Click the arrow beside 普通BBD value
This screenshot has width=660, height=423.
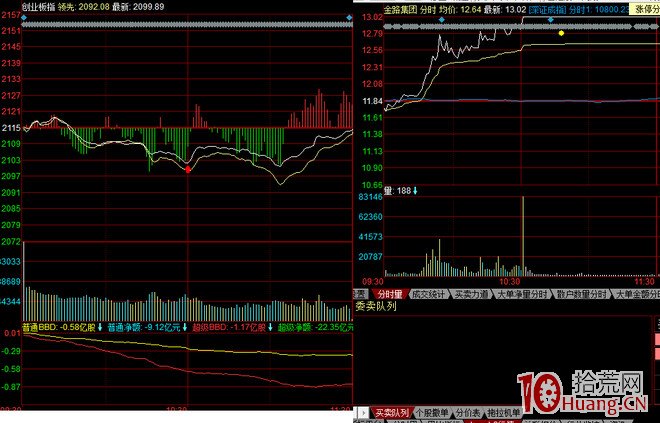[100, 327]
